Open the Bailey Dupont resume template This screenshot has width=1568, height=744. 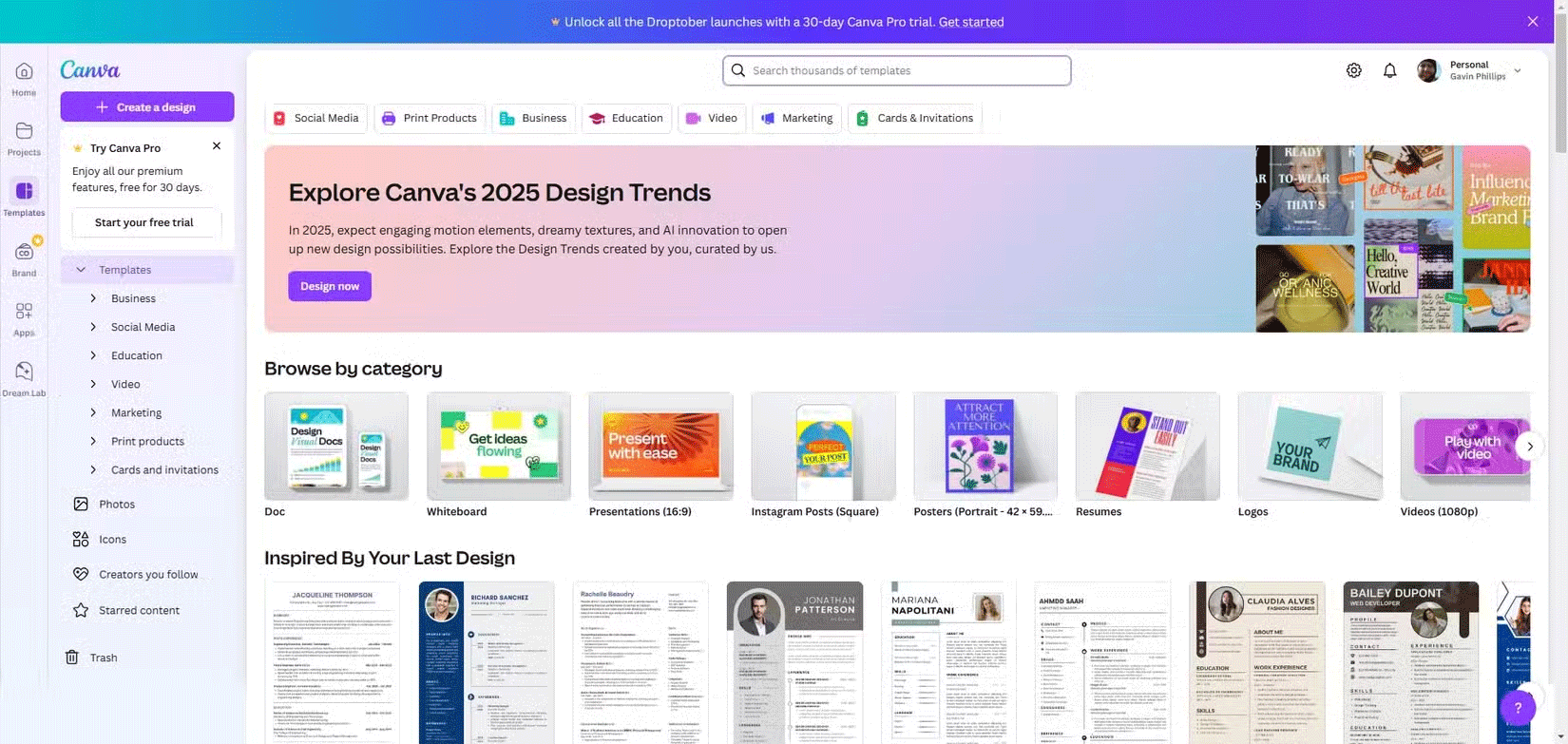tap(1411, 662)
